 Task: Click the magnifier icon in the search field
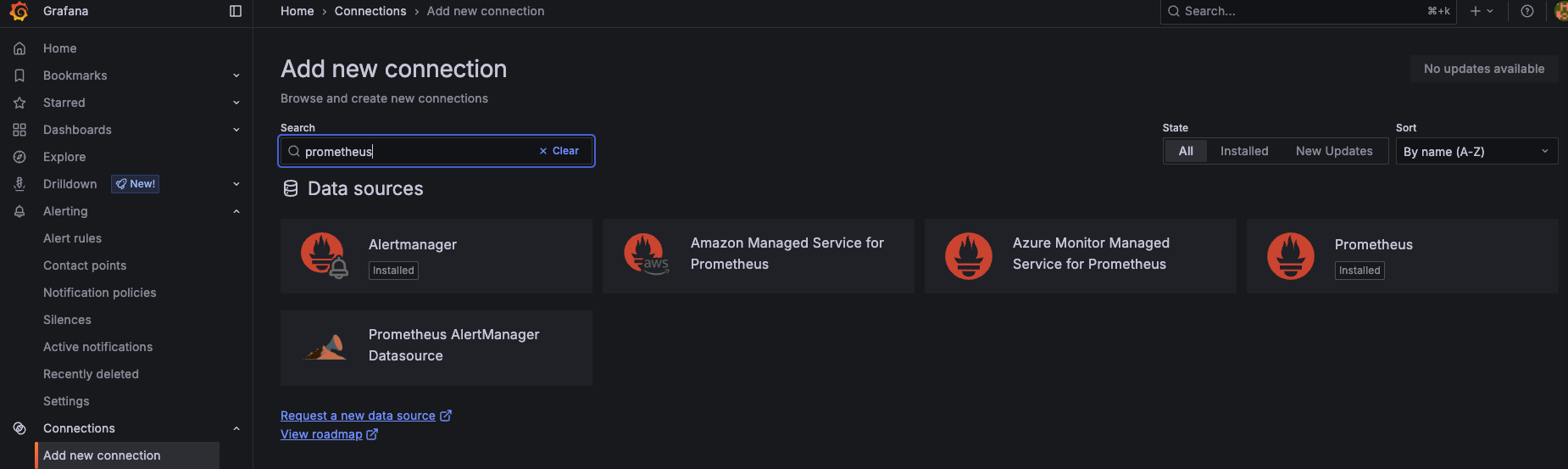pos(294,151)
